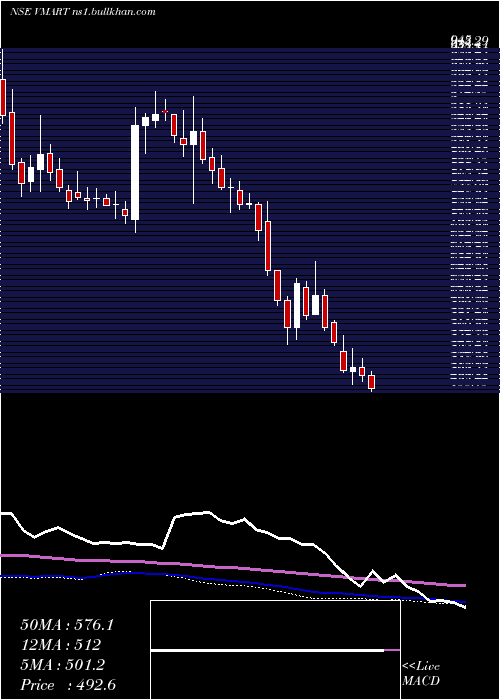This screenshot has width=500, height=700.
Task: Click the '<<Live MACD' label
Action: [421, 673]
